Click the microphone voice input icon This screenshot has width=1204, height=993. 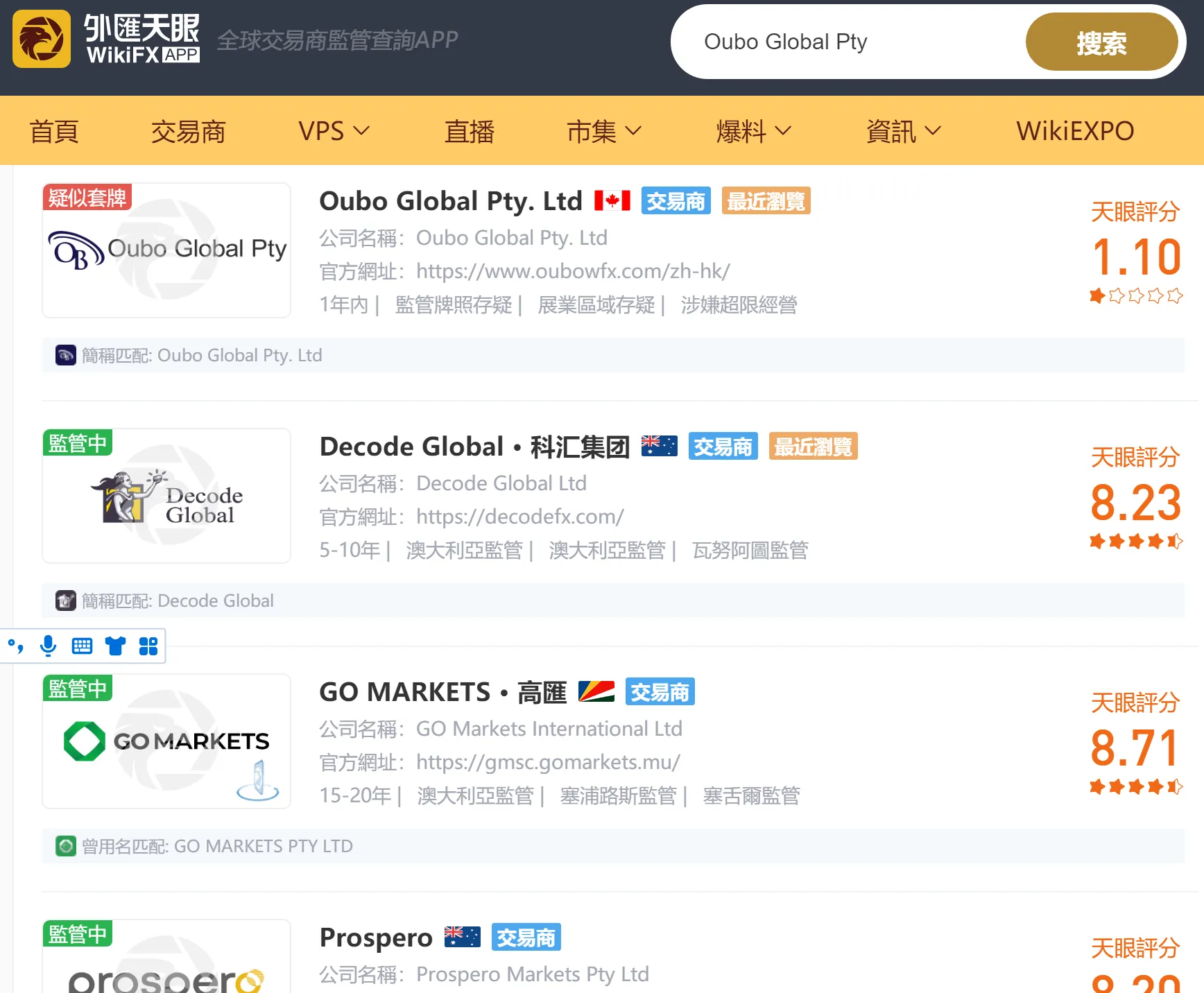(48, 646)
